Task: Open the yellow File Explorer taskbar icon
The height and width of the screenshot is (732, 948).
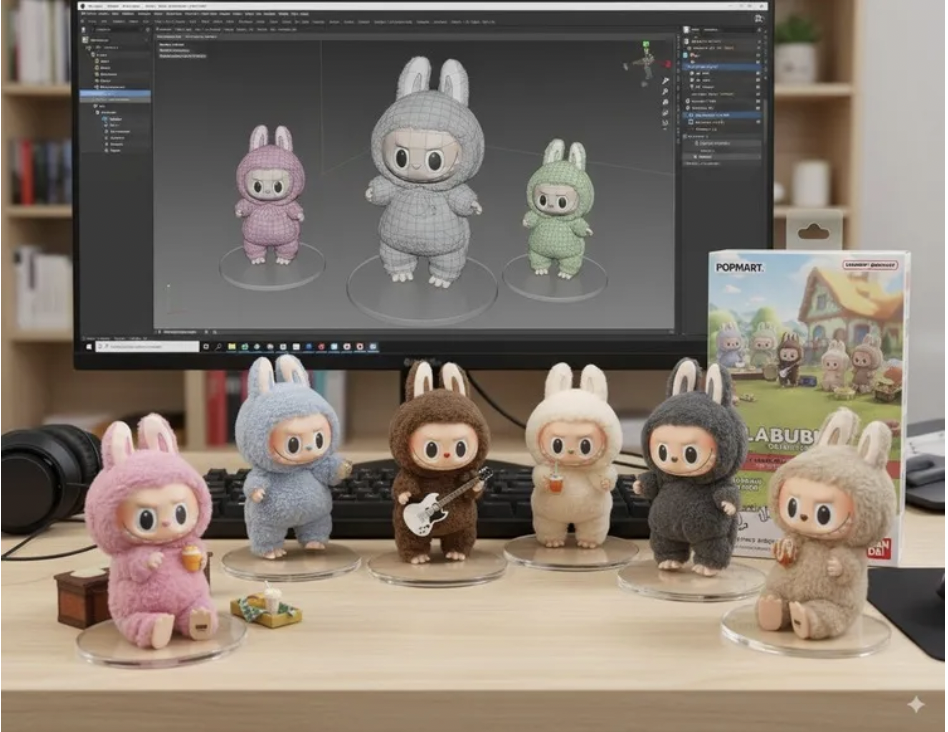Action: tap(232, 346)
